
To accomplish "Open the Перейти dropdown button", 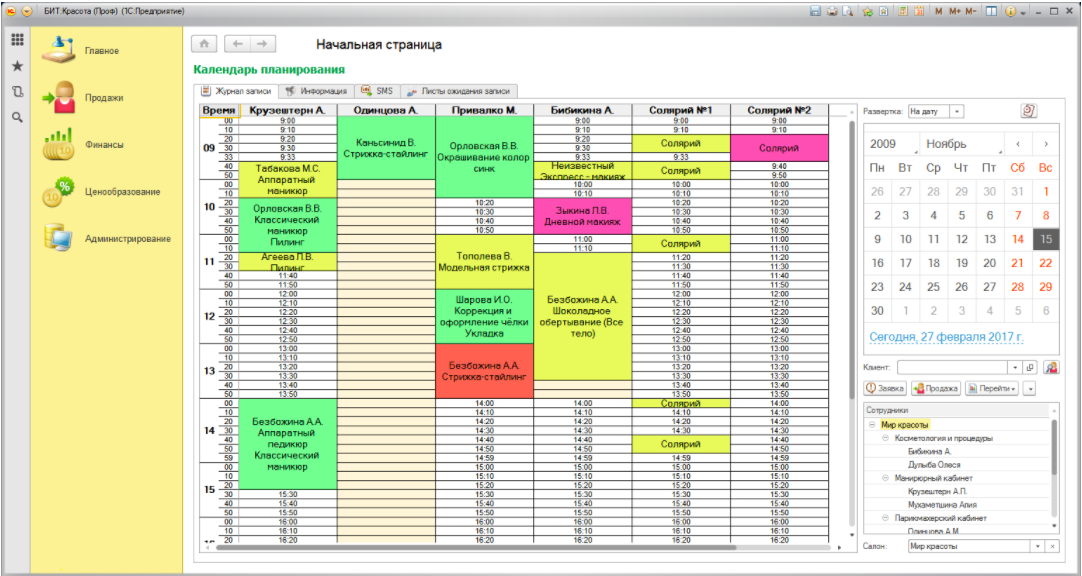I will (992, 389).
